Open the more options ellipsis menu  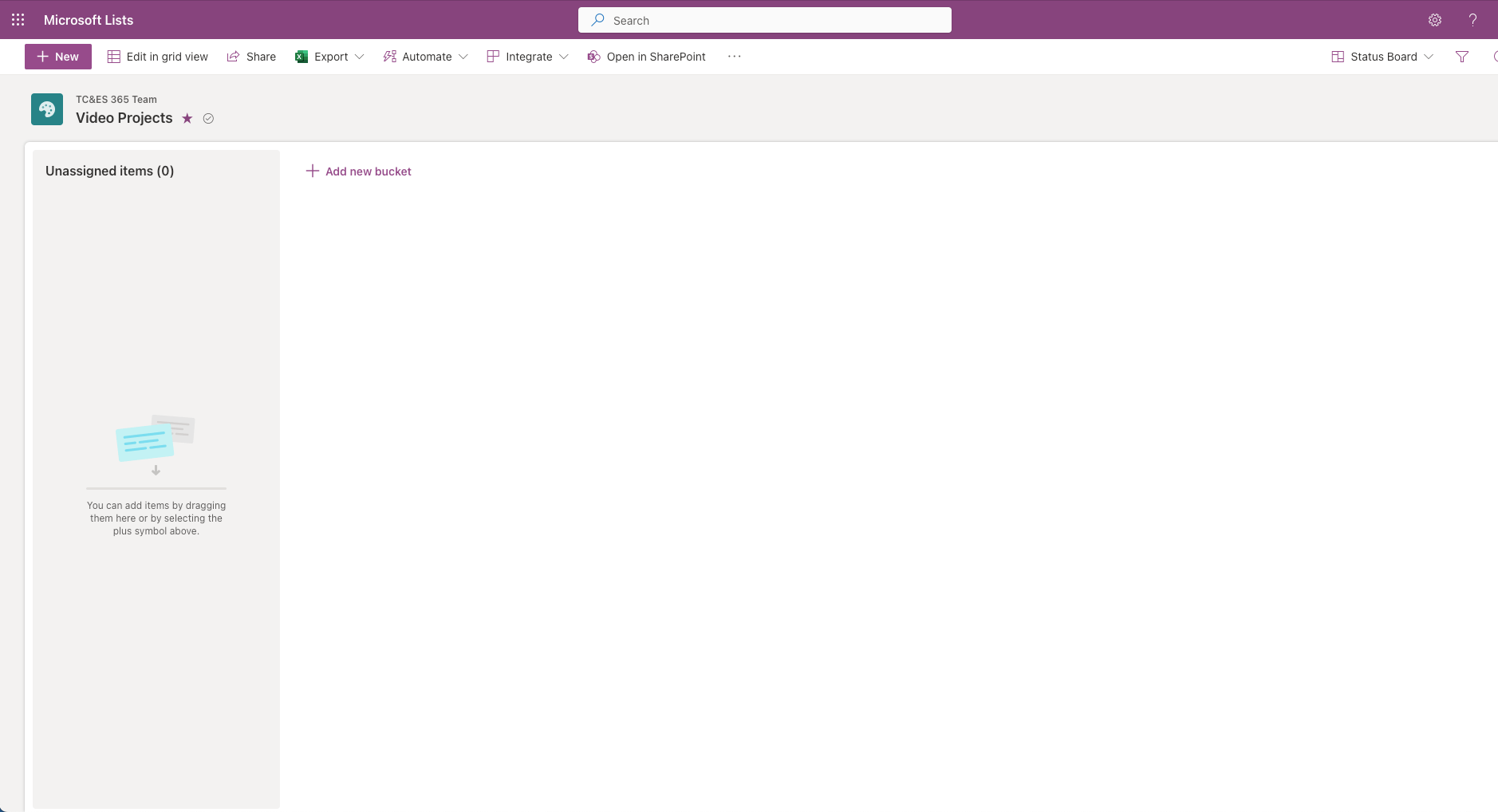point(734,56)
